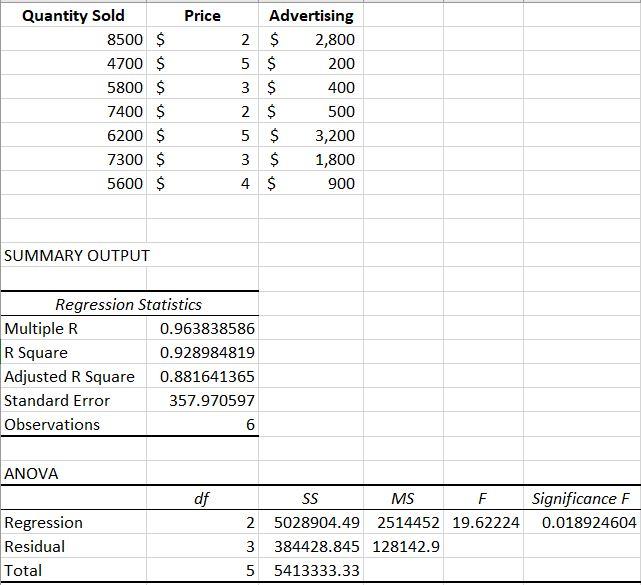Click the value 0.881641365
This screenshot has height=585, width=641.
[202, 377]
